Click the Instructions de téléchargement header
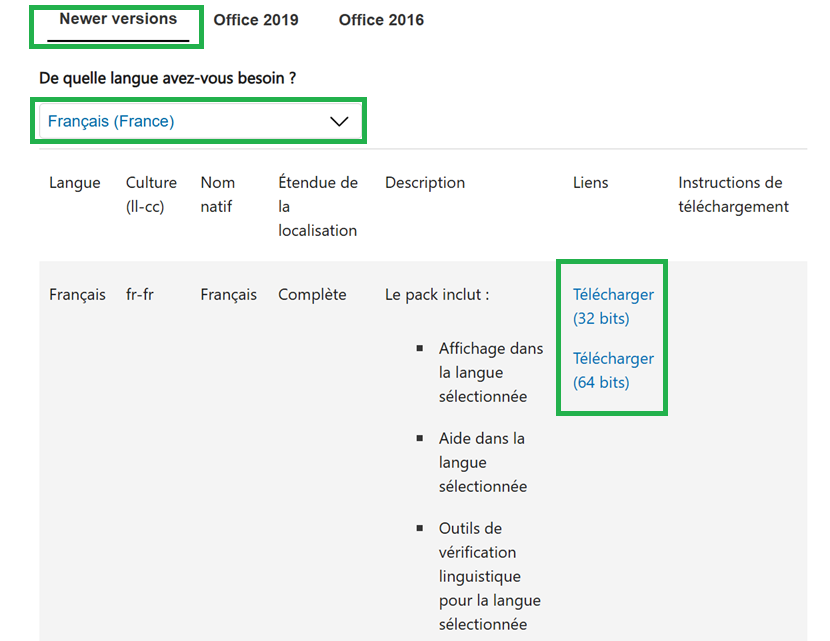The width and height of the screenshot is (830, 641). (x=733, y=194)
